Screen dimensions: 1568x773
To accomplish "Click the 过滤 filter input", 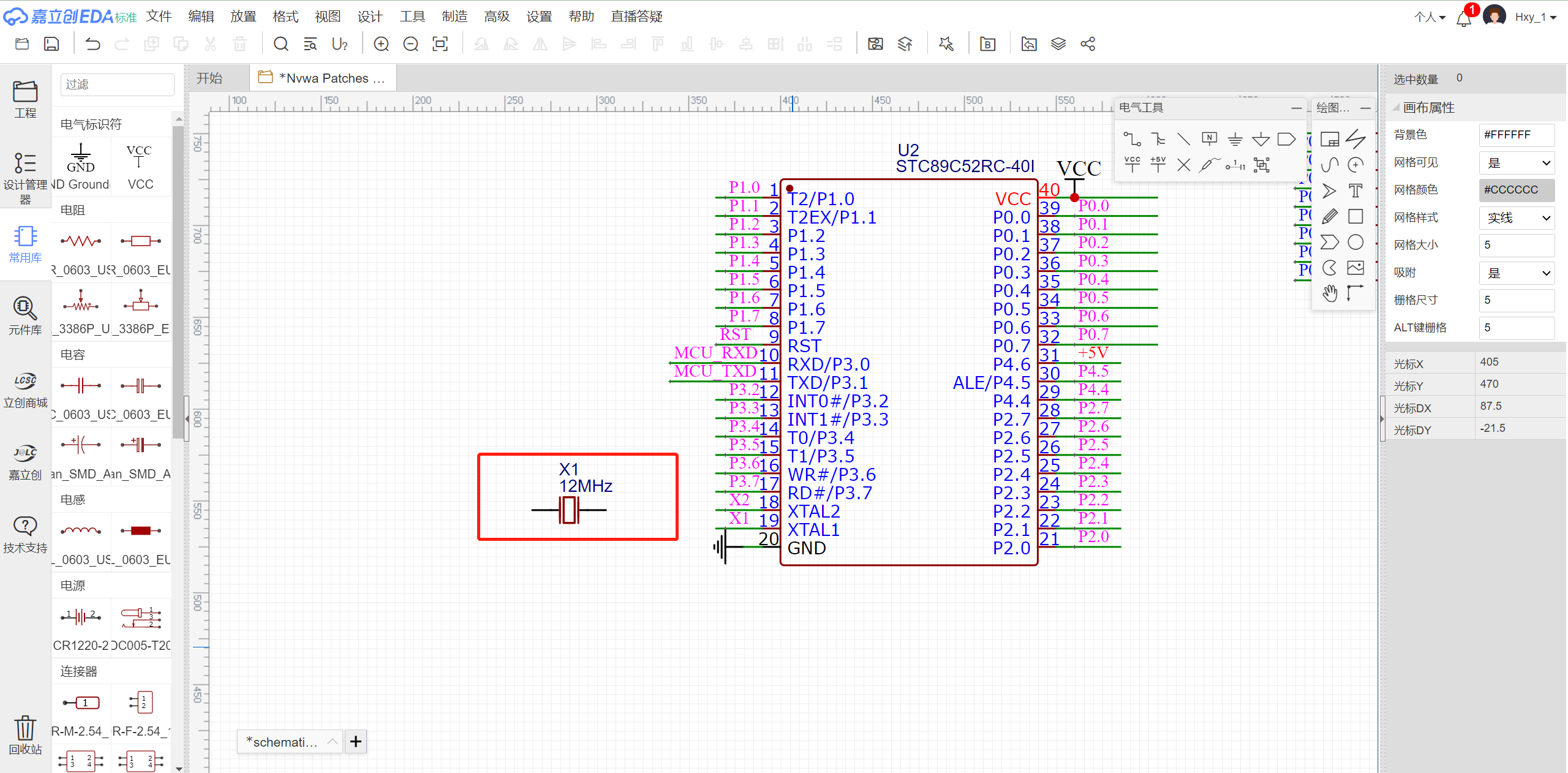I will click(x=117, y=85).
